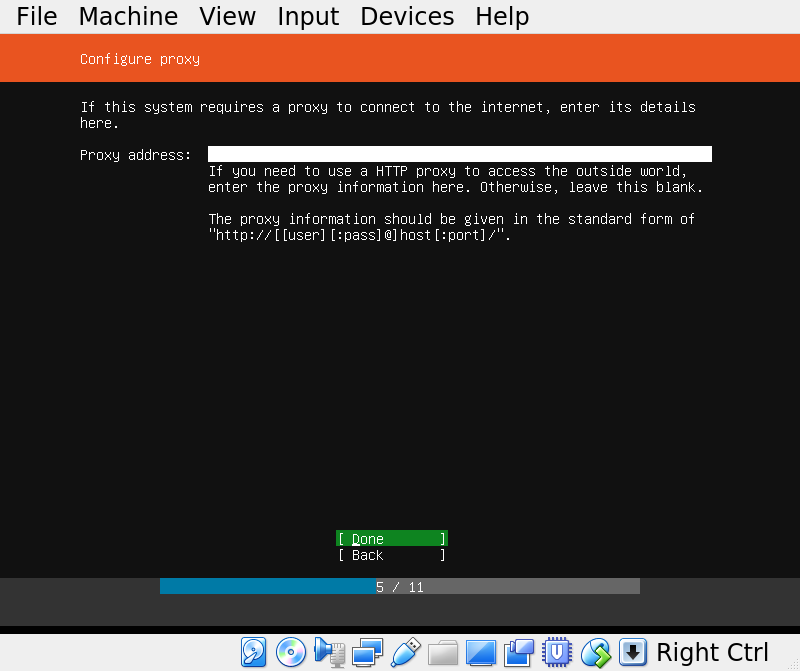The height and width of the screenshot is (671, 800).
Task: Click the recording status icon
Action: click(519, 653)
